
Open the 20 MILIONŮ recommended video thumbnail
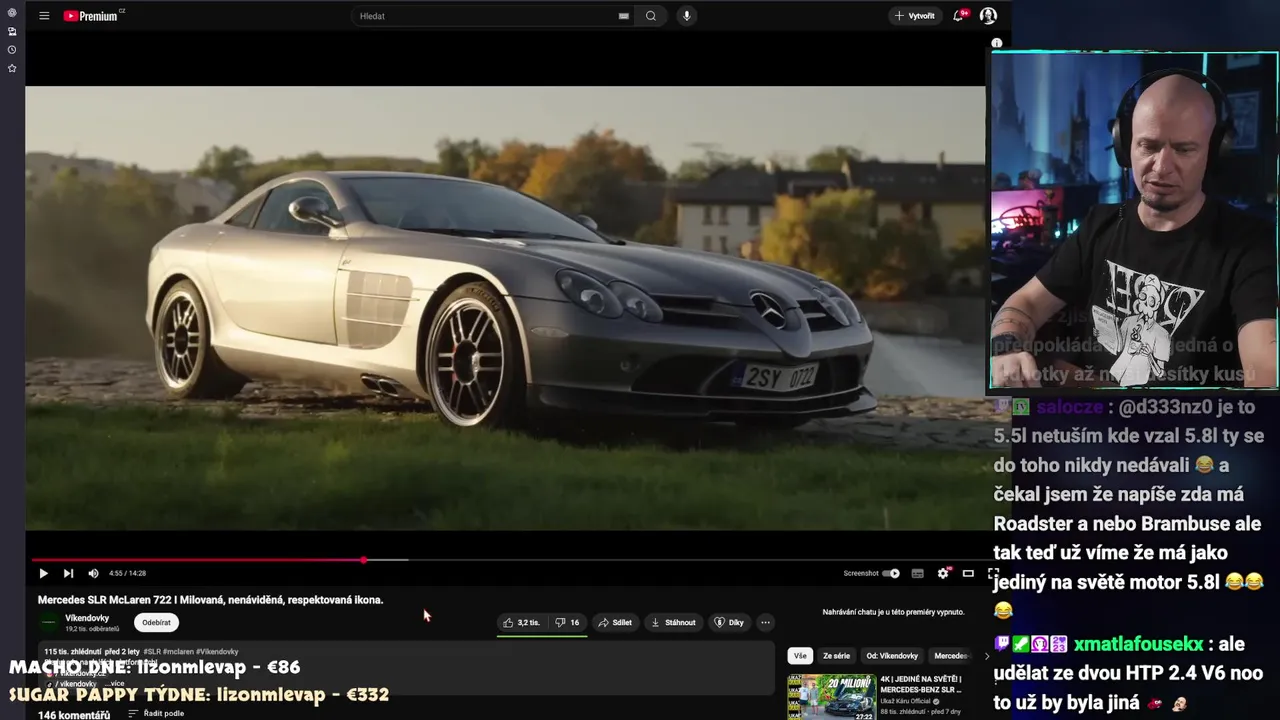coord(831,697)
